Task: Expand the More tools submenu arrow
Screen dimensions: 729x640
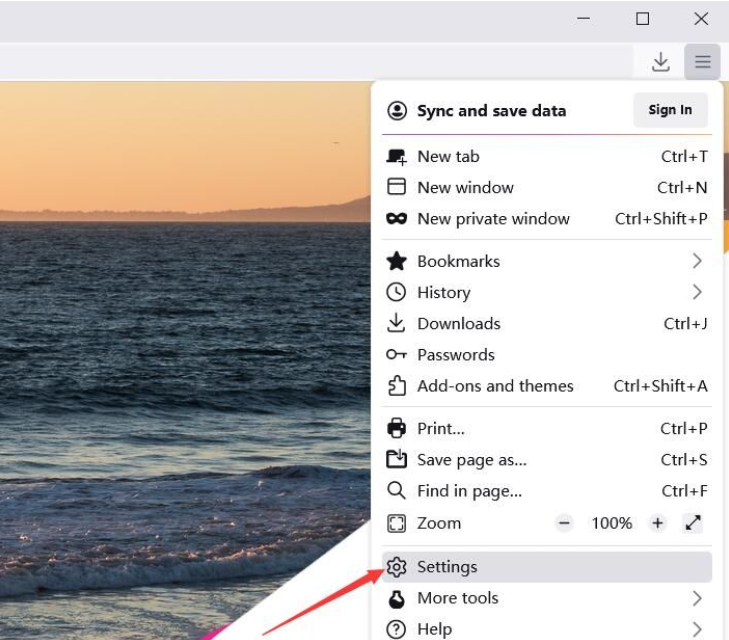Action: (697, 598)
